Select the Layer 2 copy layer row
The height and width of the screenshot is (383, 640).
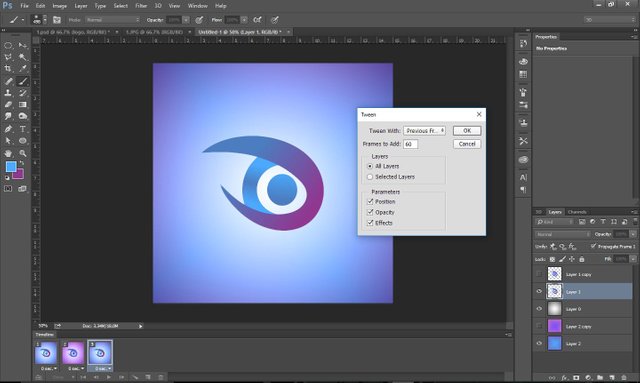click(583, 326)
